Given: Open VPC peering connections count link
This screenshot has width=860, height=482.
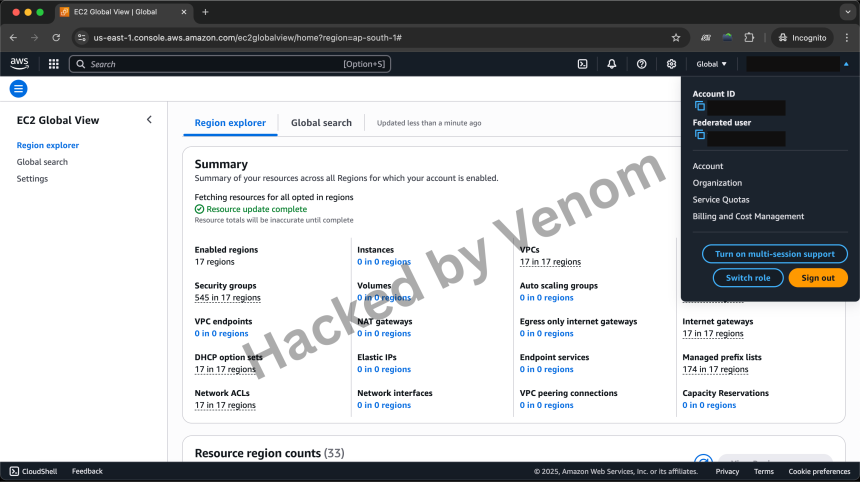Looking at the screenshot, I should click(x=546, y=405).
